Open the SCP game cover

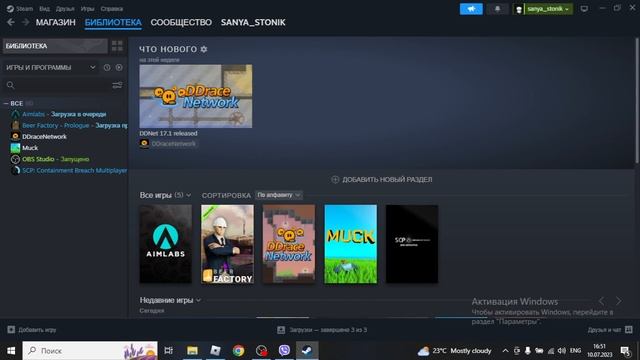(x=412, y=244)
